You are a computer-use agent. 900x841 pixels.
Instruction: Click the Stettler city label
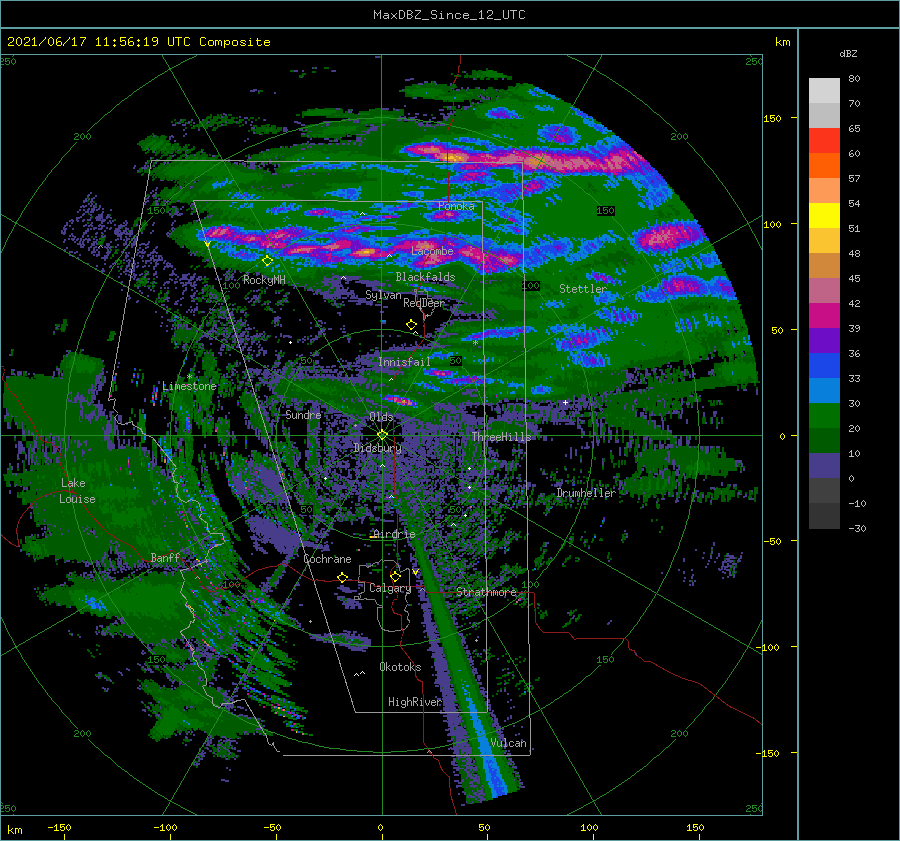583,289
